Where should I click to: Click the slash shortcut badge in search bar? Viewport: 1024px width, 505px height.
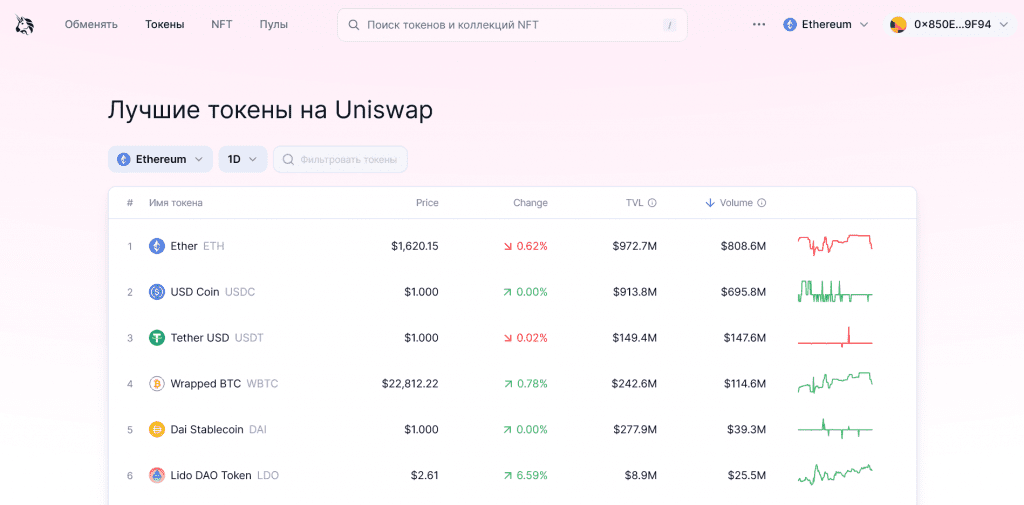[669, 25]
